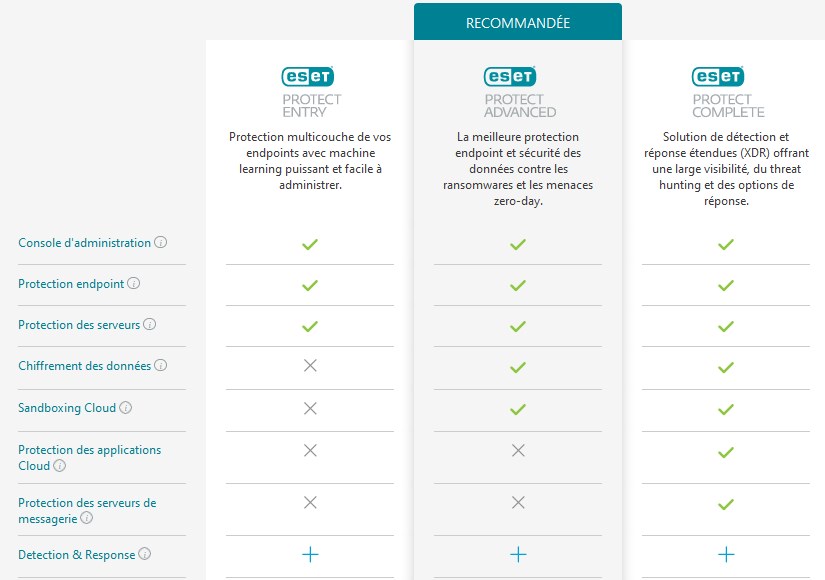Click the info icon for Chiffrement des données

pyautogui.click(x=162, y=366)
